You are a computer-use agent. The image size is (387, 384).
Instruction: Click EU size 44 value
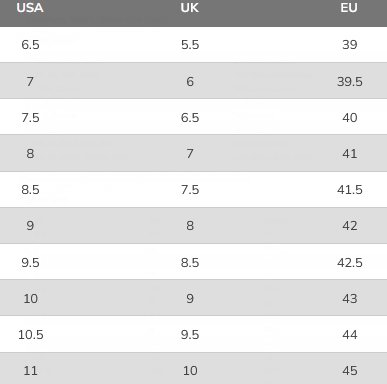pyautogui.click(x=350, y=334)
